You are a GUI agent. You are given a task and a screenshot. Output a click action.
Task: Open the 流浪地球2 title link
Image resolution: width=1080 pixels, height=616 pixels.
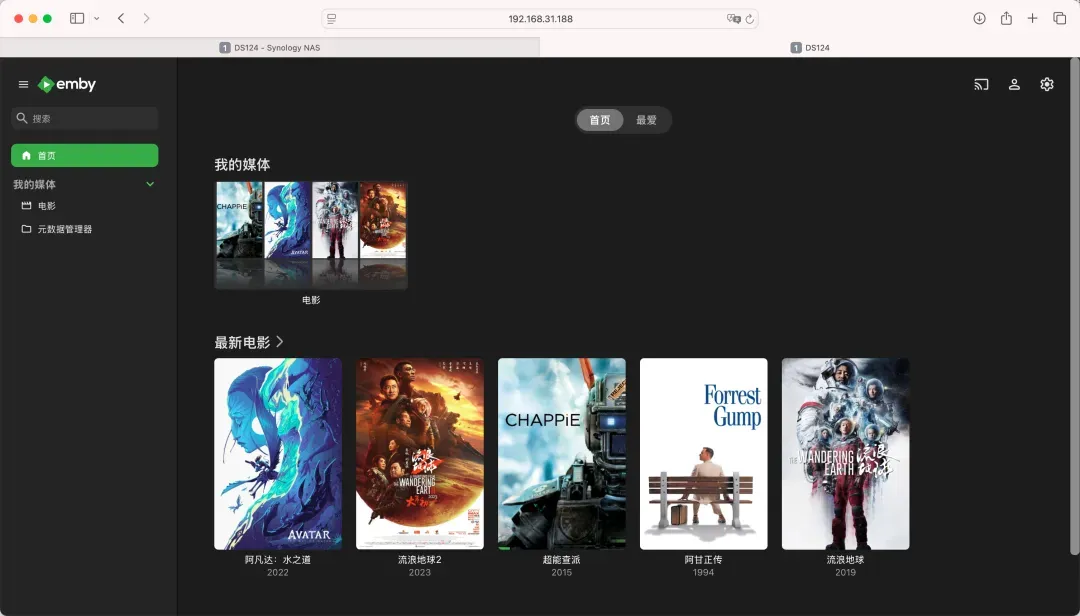pos(419,559)
